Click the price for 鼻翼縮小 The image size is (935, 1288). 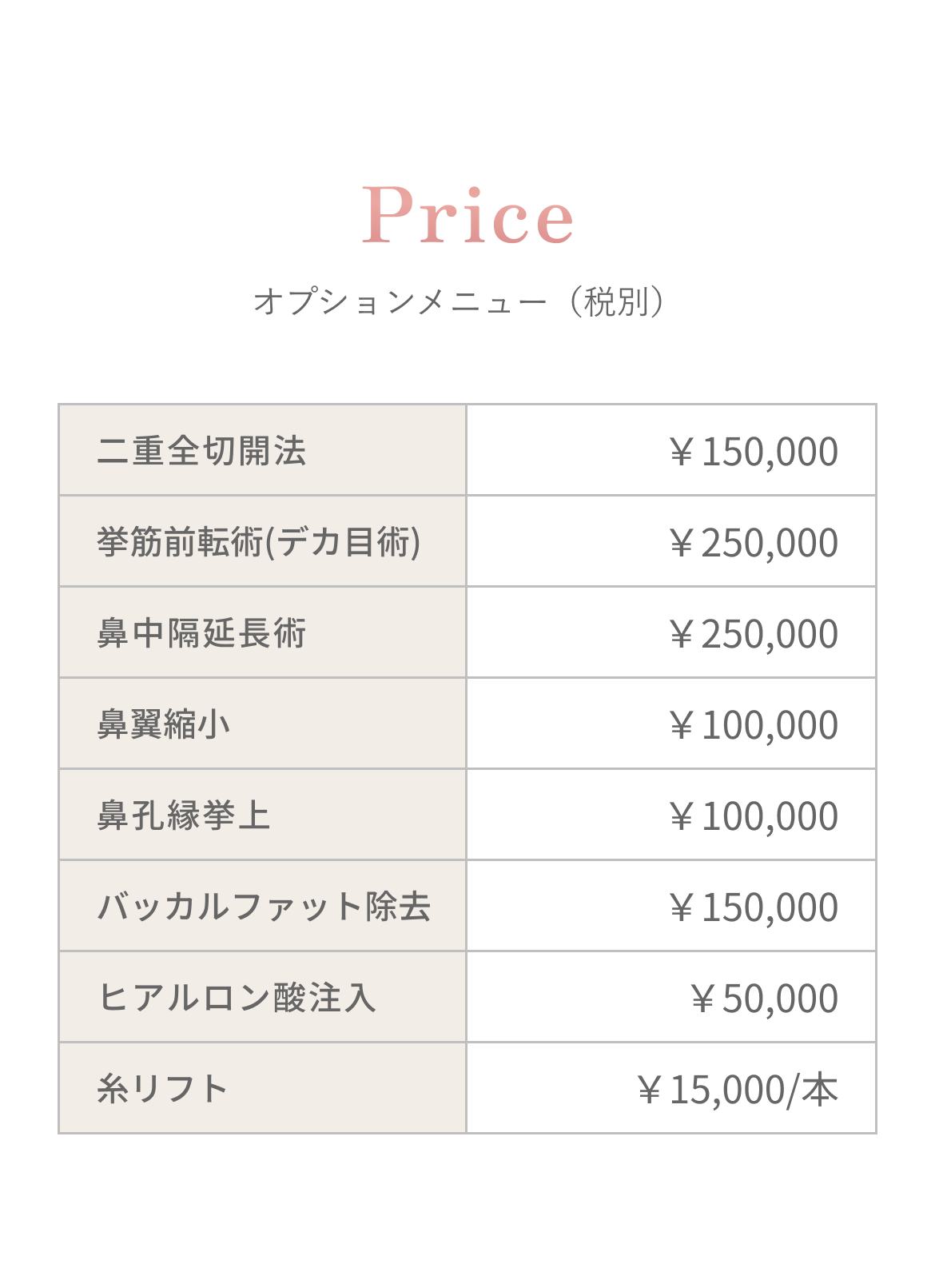(x=753, y=725)
